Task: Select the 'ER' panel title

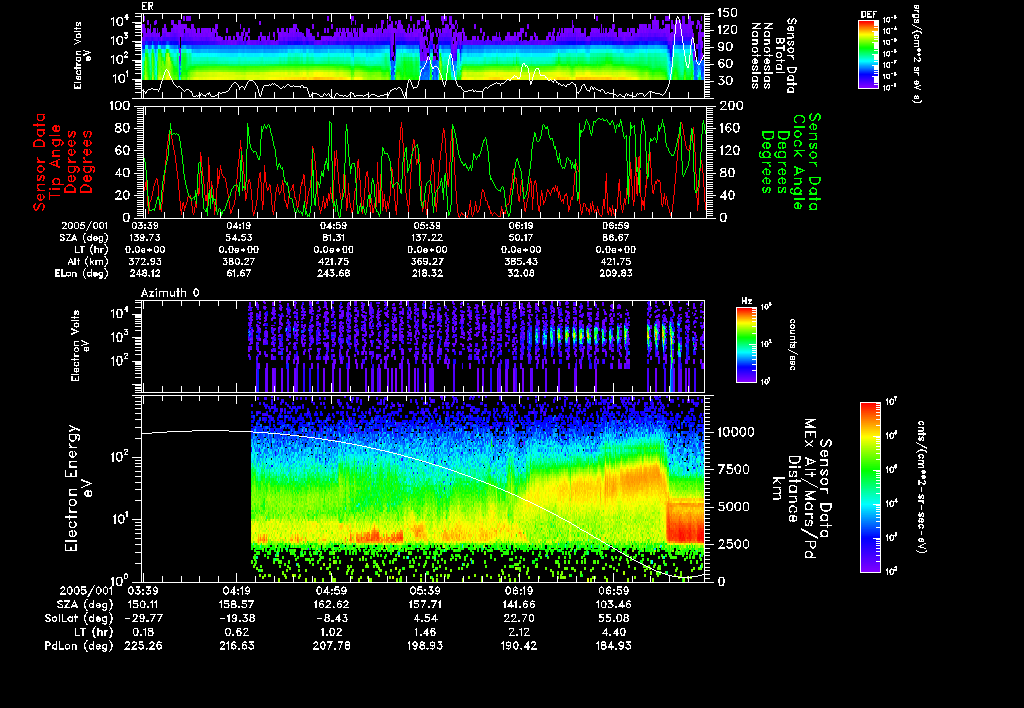Action: click(x=147, y=7)
